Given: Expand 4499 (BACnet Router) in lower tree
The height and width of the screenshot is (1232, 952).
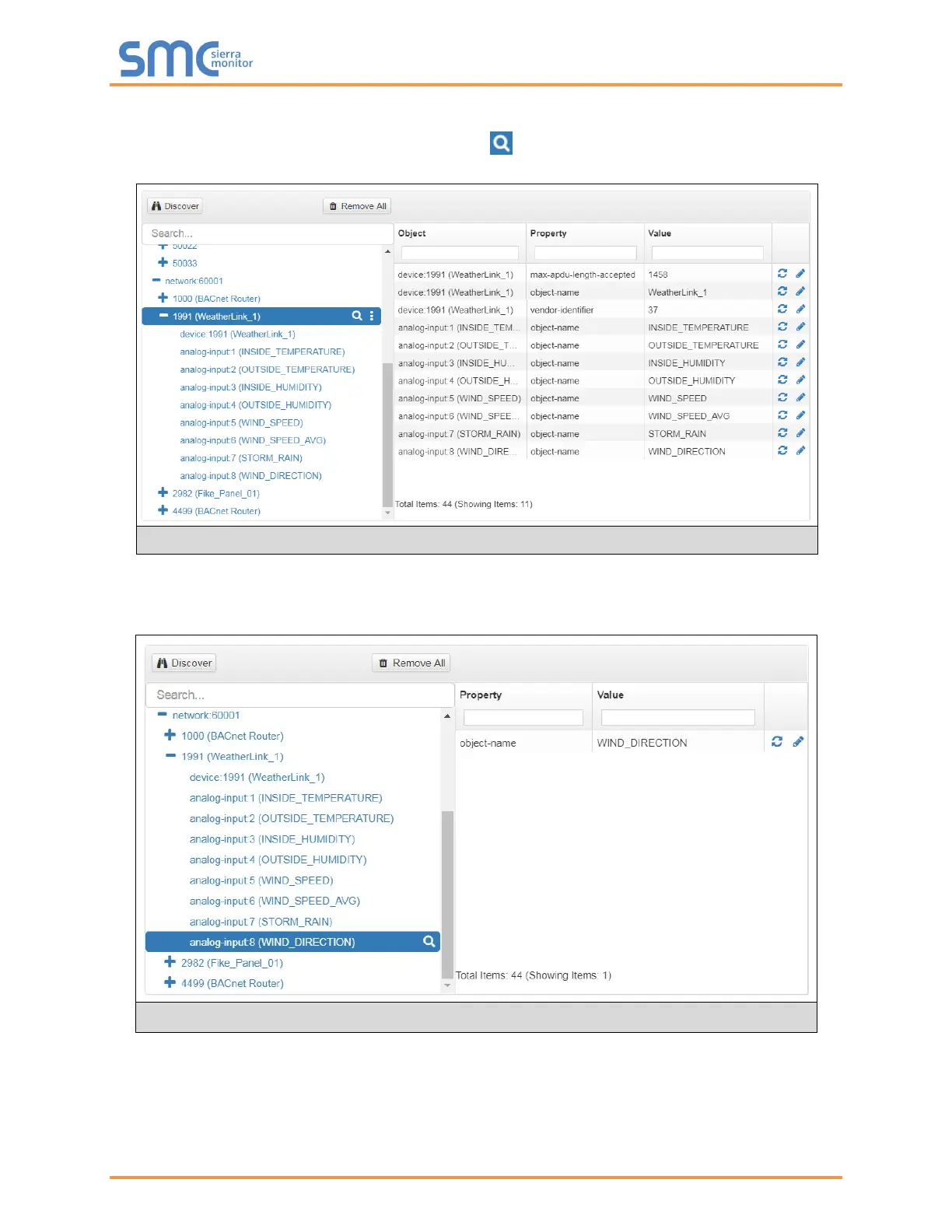Looking at the screenshot, I should pyautogui.click(x=170, y=982).
